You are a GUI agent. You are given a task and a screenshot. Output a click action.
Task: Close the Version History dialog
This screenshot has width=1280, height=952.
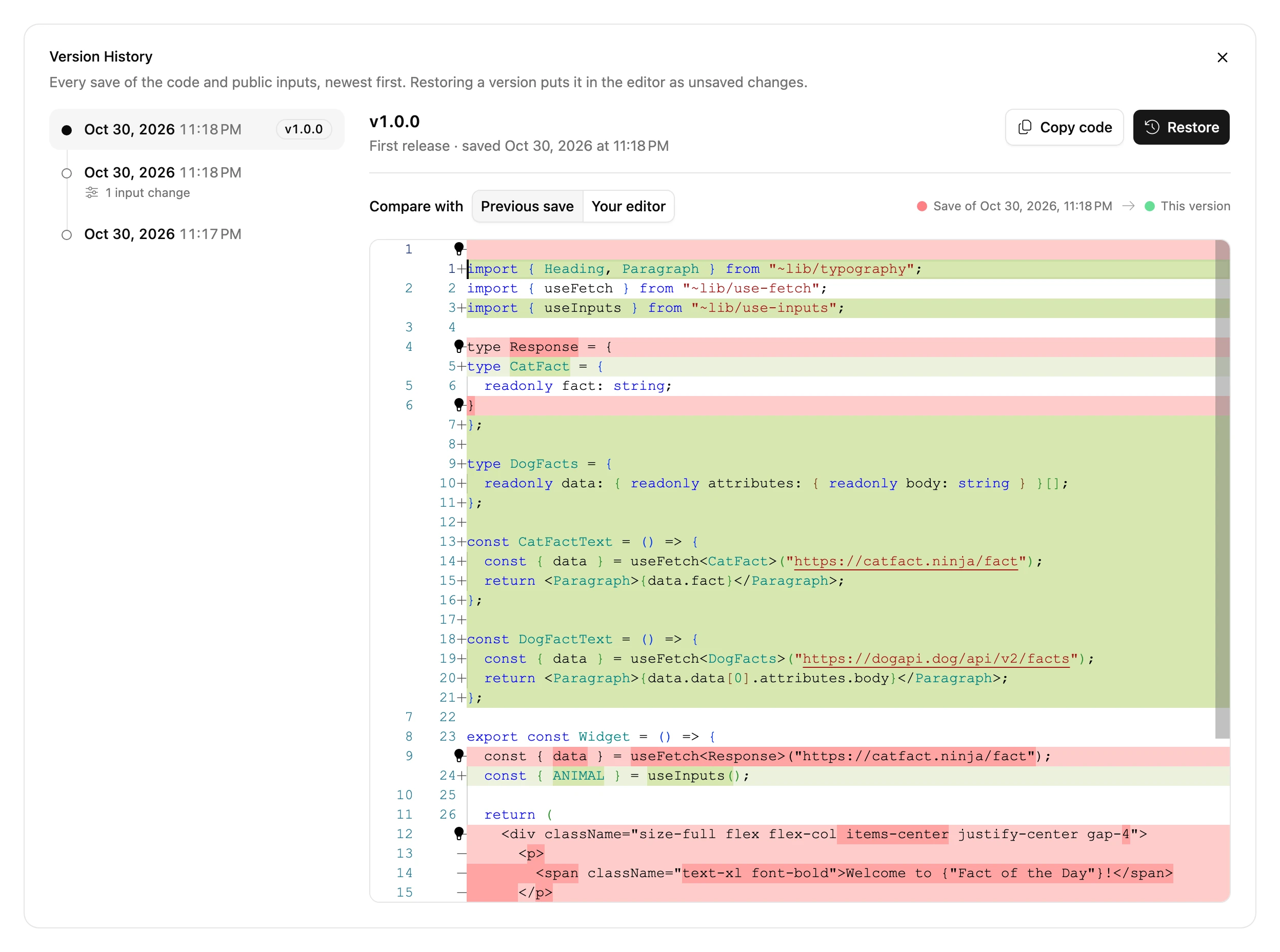pyautogui.click(x=1222, y=57)
